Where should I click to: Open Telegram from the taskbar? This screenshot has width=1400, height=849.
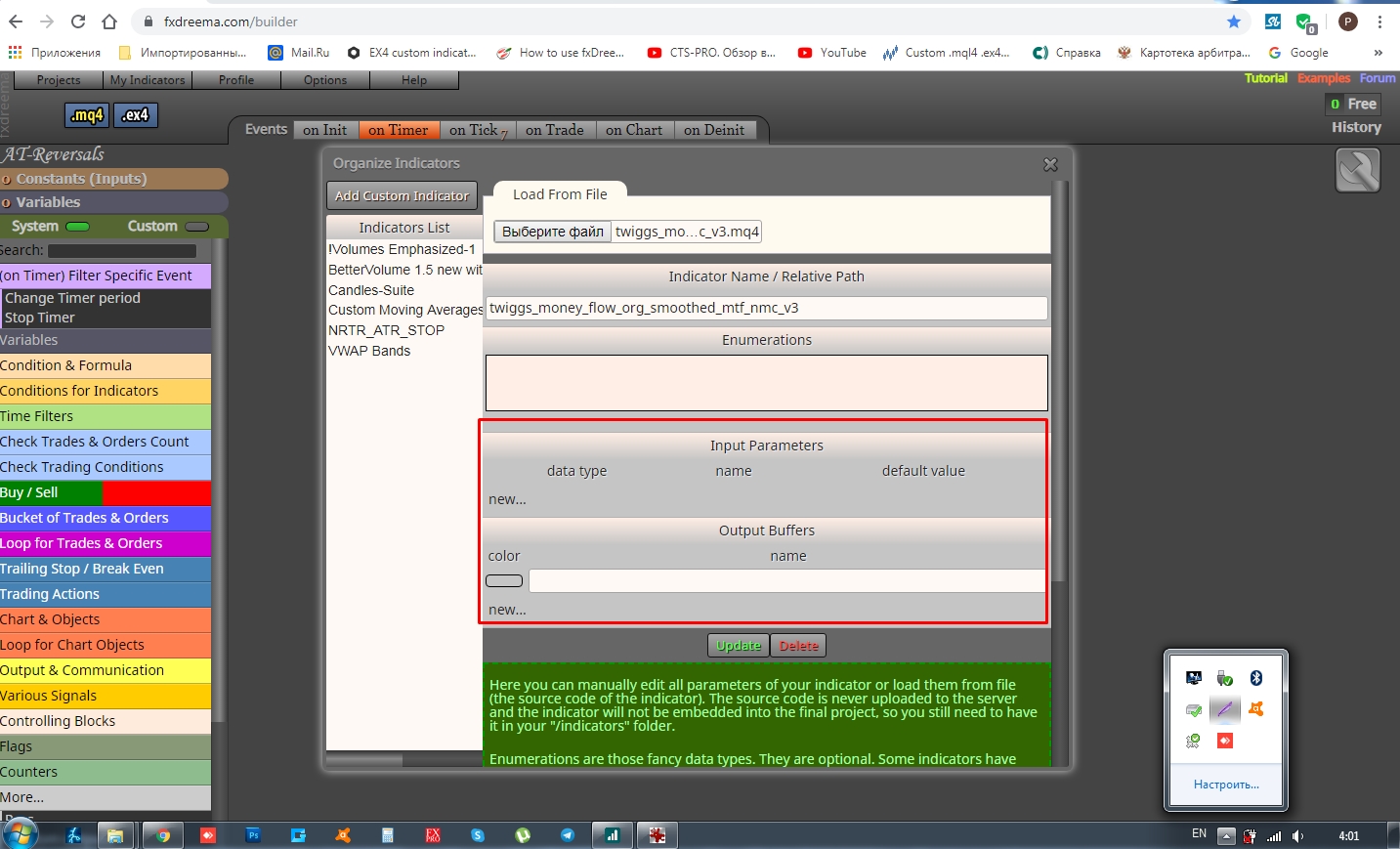(568, 835)
